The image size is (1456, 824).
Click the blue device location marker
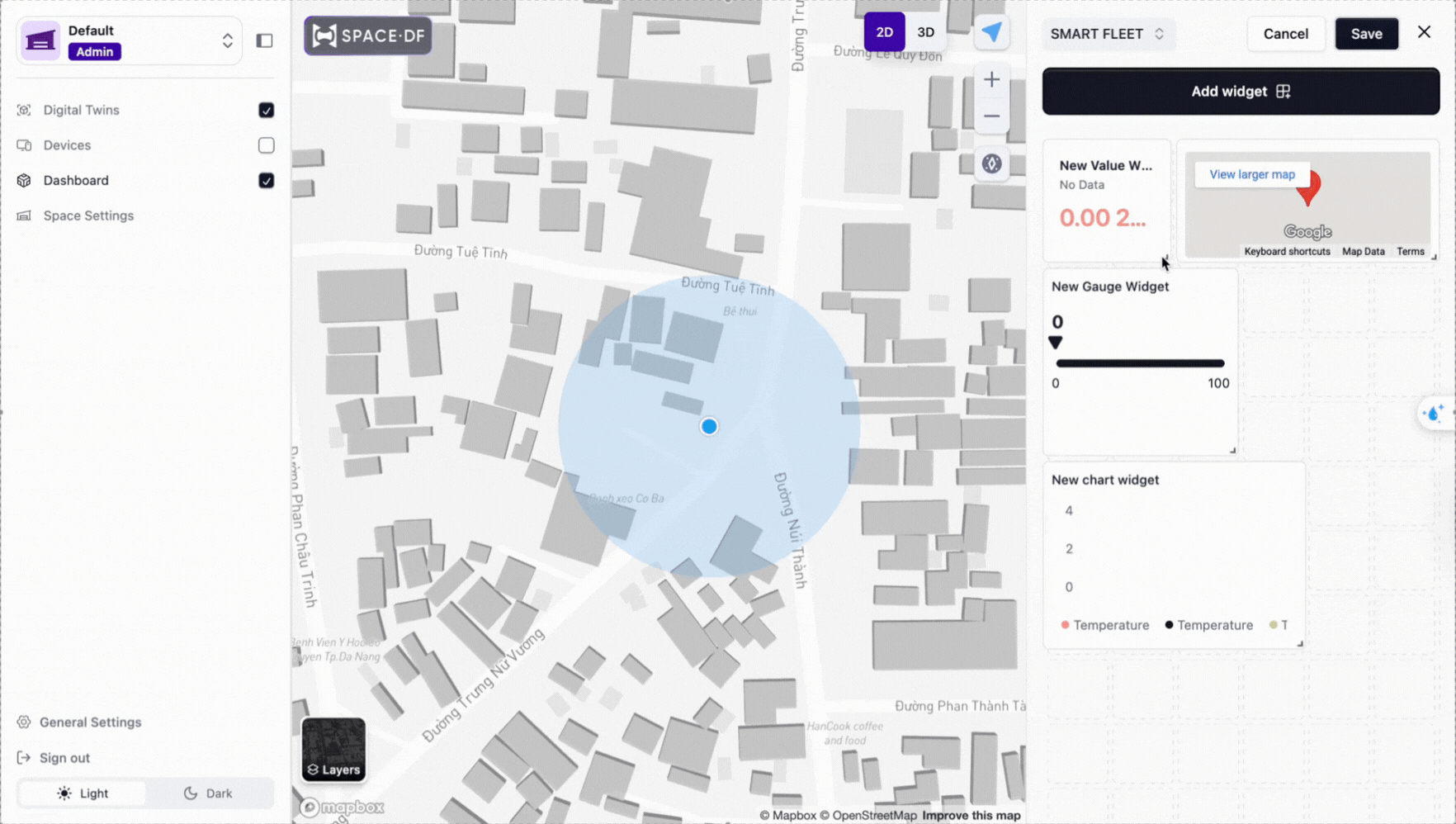[709, 427]
